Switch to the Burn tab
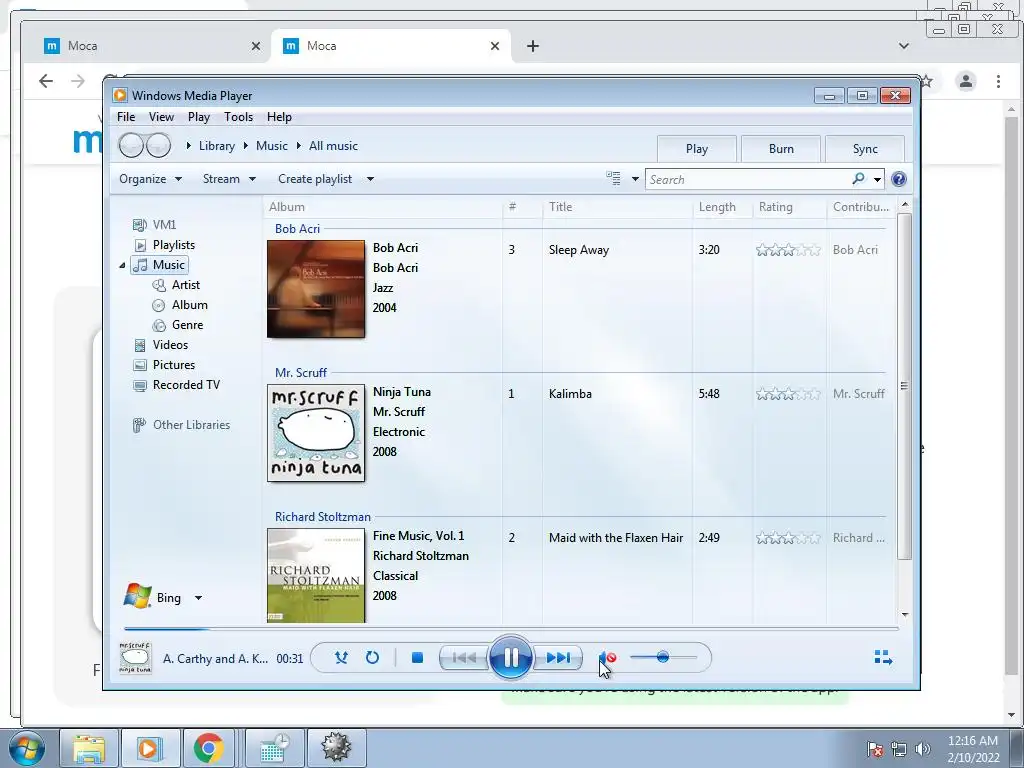The height and width of the screenshot is (768, 1024). pos(781,149)
